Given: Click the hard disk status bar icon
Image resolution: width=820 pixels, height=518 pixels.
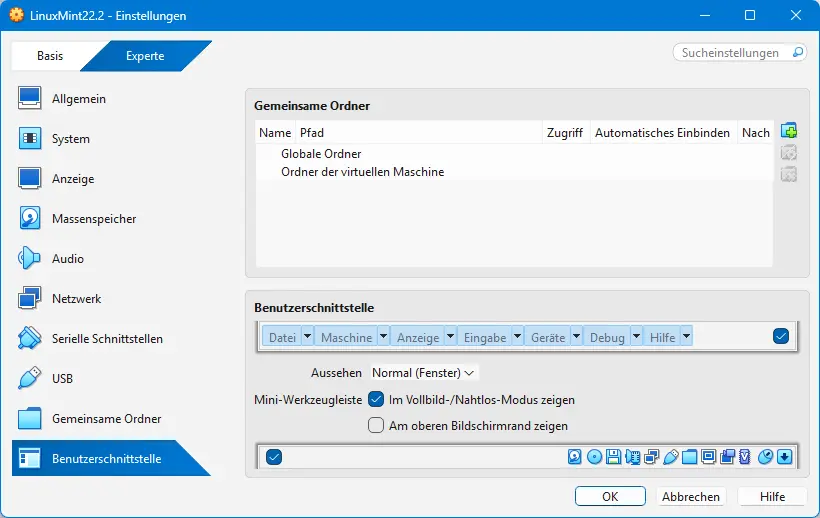Looking at the screenshot, I should pyautogui.click(x=575, y=457).
